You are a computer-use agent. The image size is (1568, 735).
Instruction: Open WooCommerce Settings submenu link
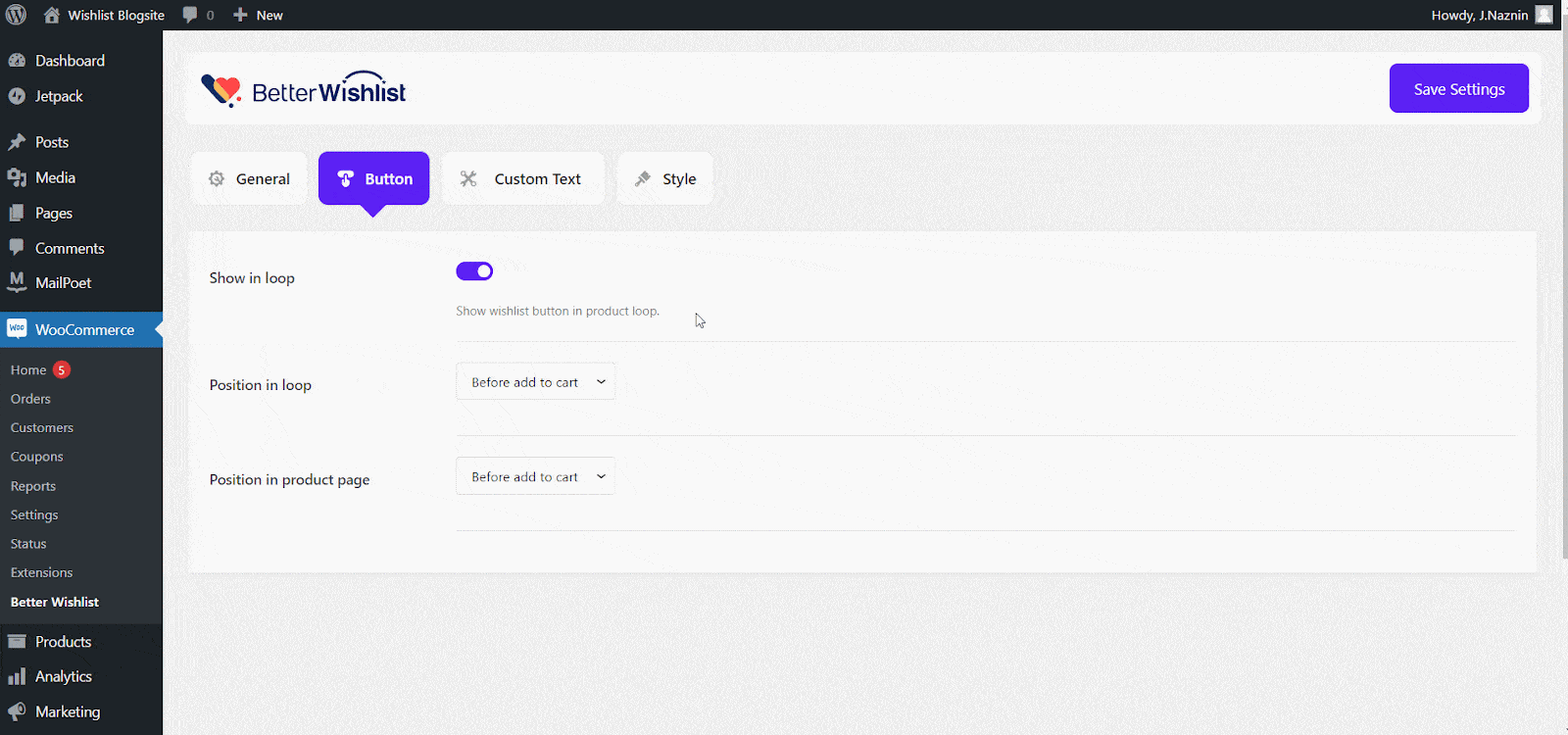tap(34, 514)
